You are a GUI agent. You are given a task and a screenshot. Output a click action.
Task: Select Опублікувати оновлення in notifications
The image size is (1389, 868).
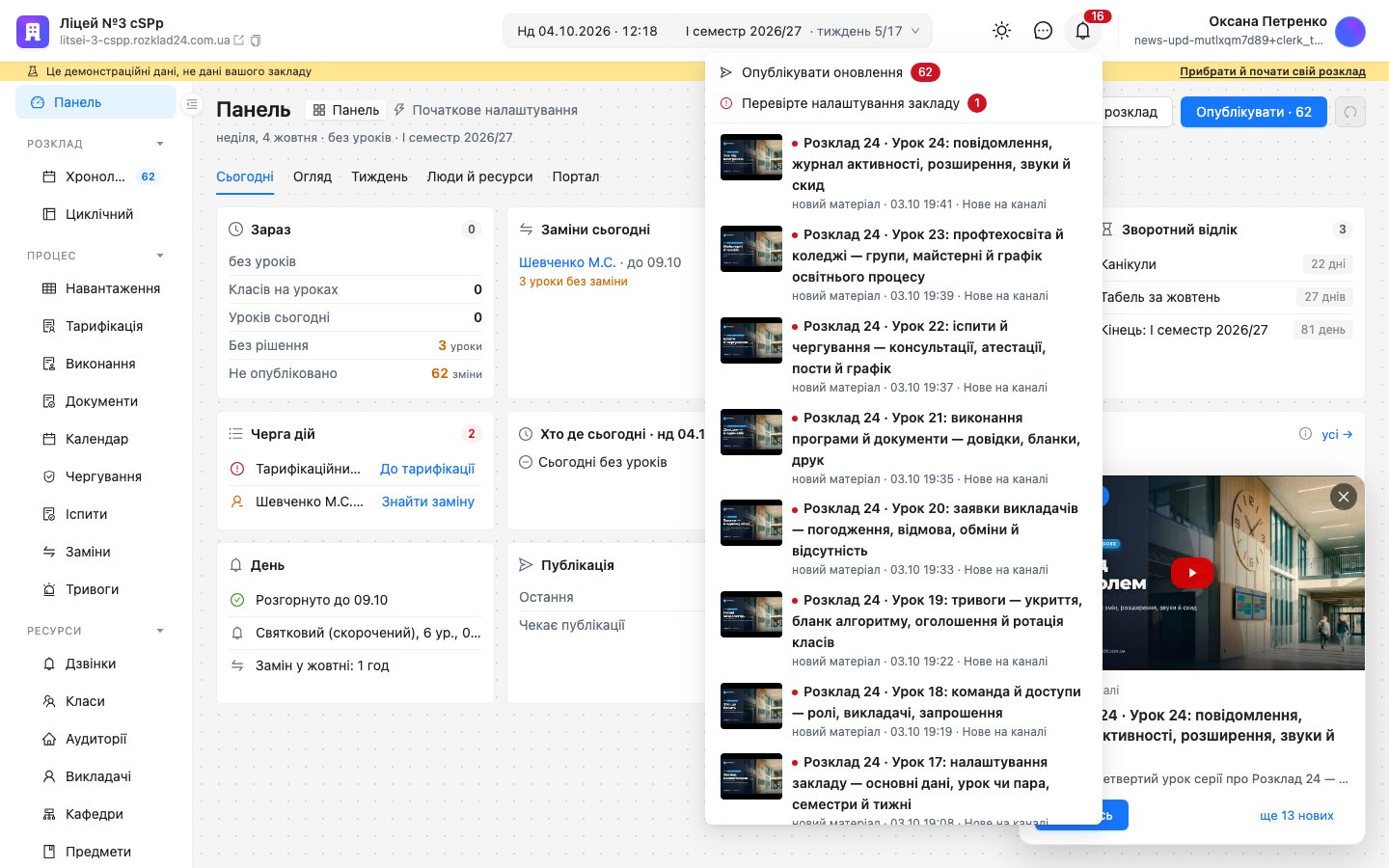(x=904, y=72)
